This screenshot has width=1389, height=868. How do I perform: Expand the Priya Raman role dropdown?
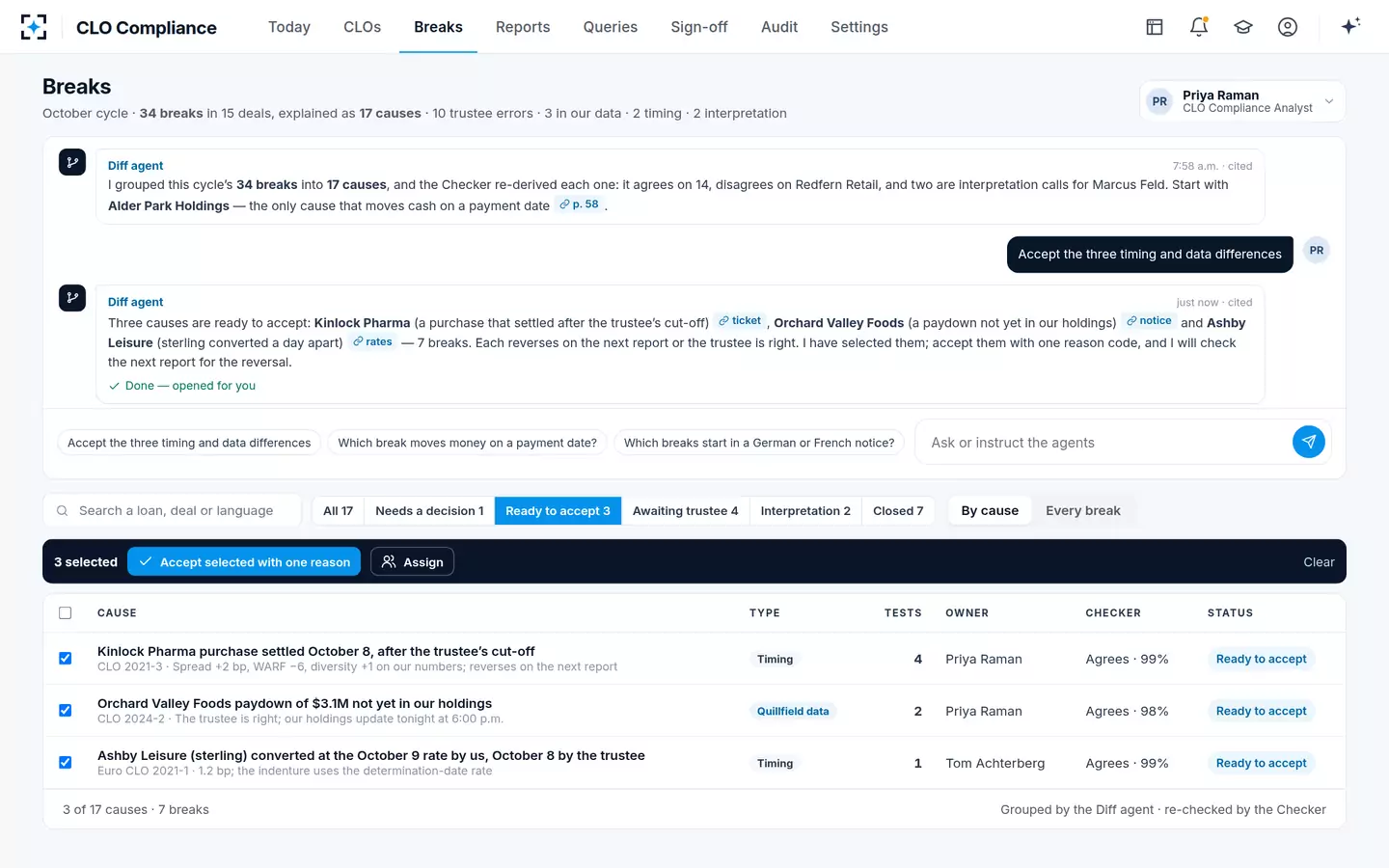coord(1242,101)
